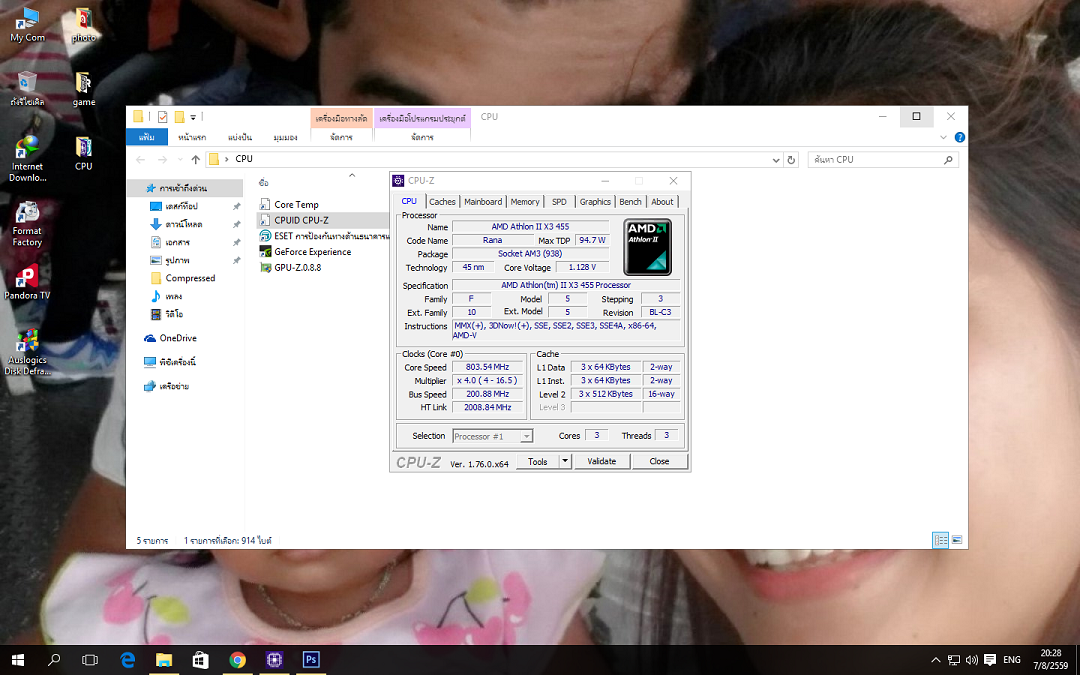Image resolution: width=1080 pixels, height=675 pixels.
Task: Select the GeForce Experience shortcut
Action: 312,252
